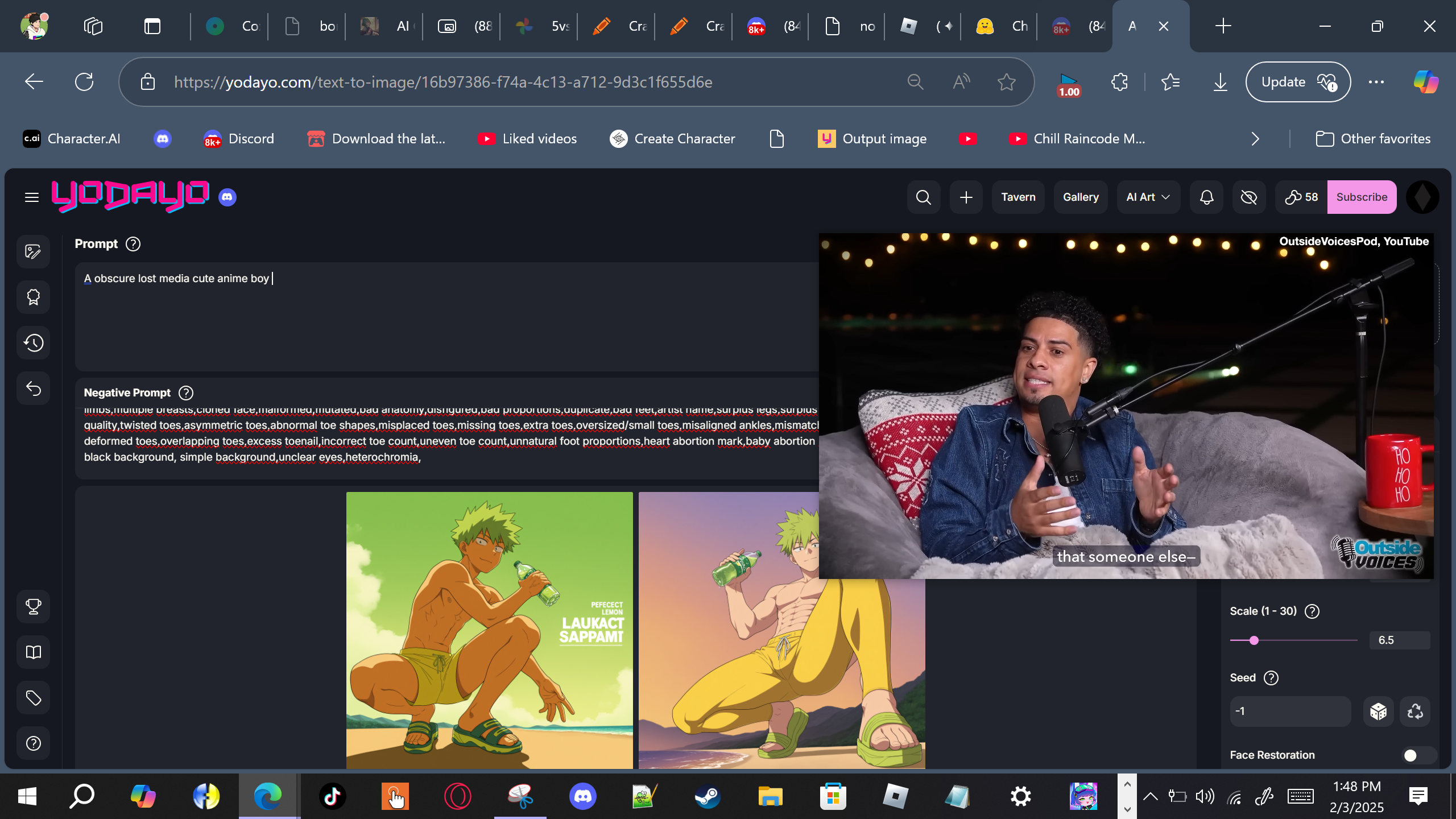Click the recycle seed icon
The image size is (1456, 819).
pos(1415,712)
